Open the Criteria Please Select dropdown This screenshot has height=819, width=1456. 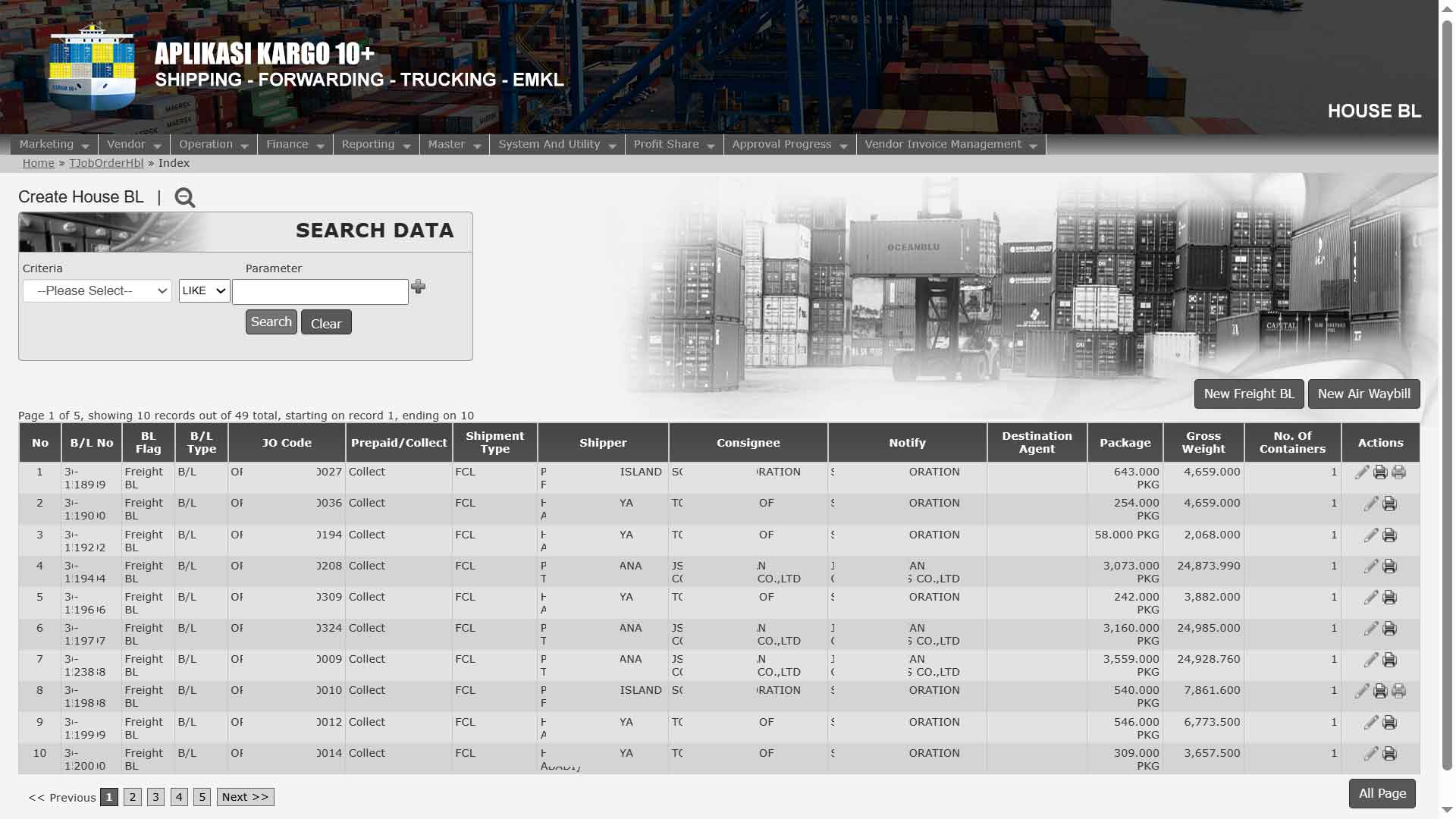point(97,291)
